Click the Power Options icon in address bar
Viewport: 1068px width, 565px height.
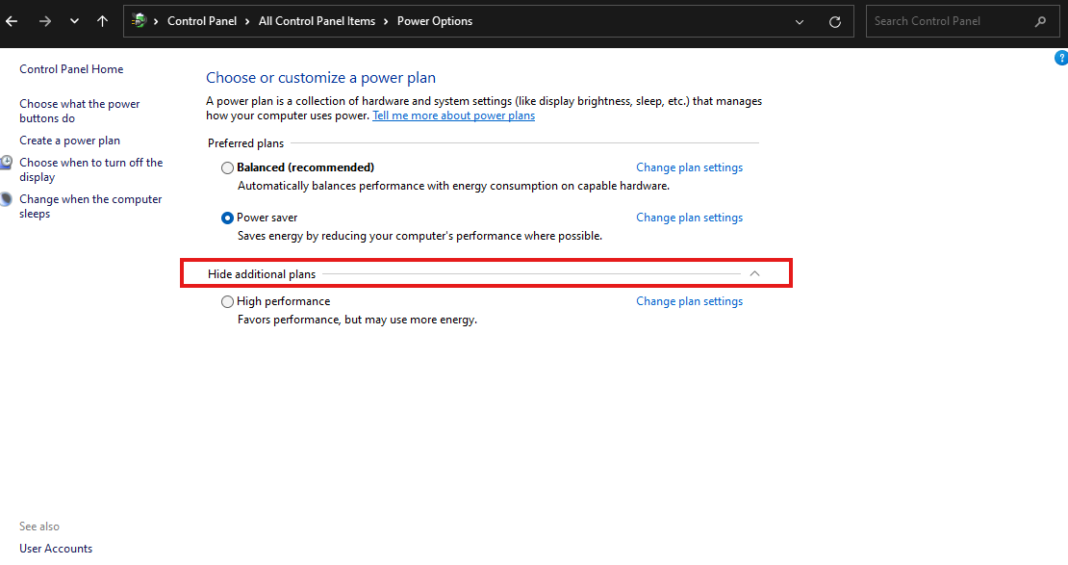click(139, 21)
